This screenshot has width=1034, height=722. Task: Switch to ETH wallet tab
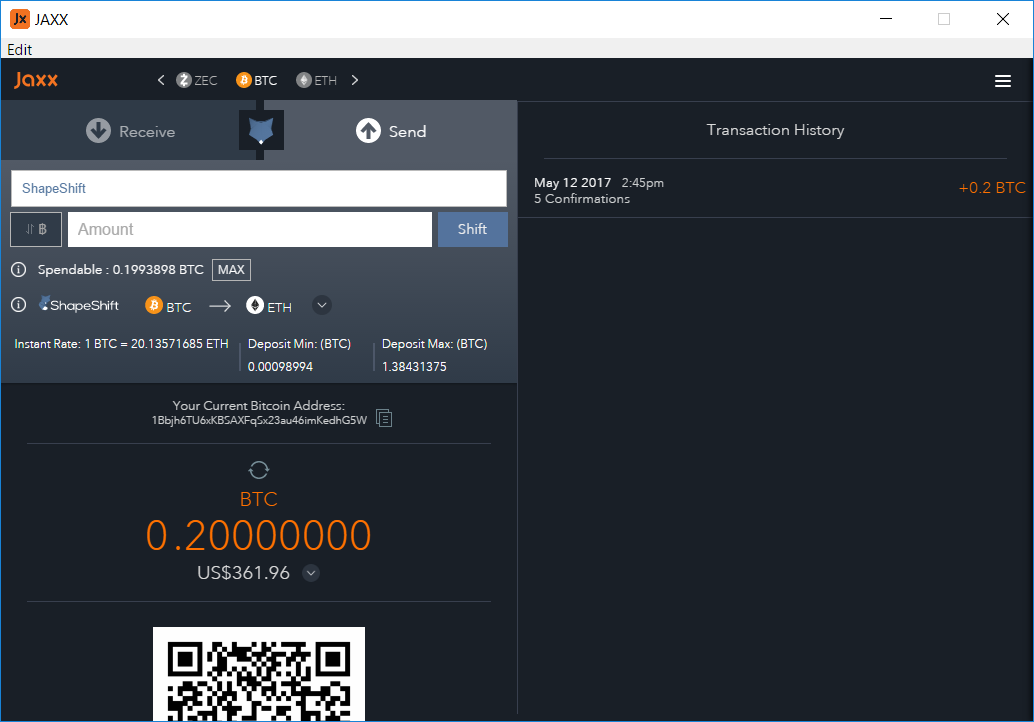317,80
